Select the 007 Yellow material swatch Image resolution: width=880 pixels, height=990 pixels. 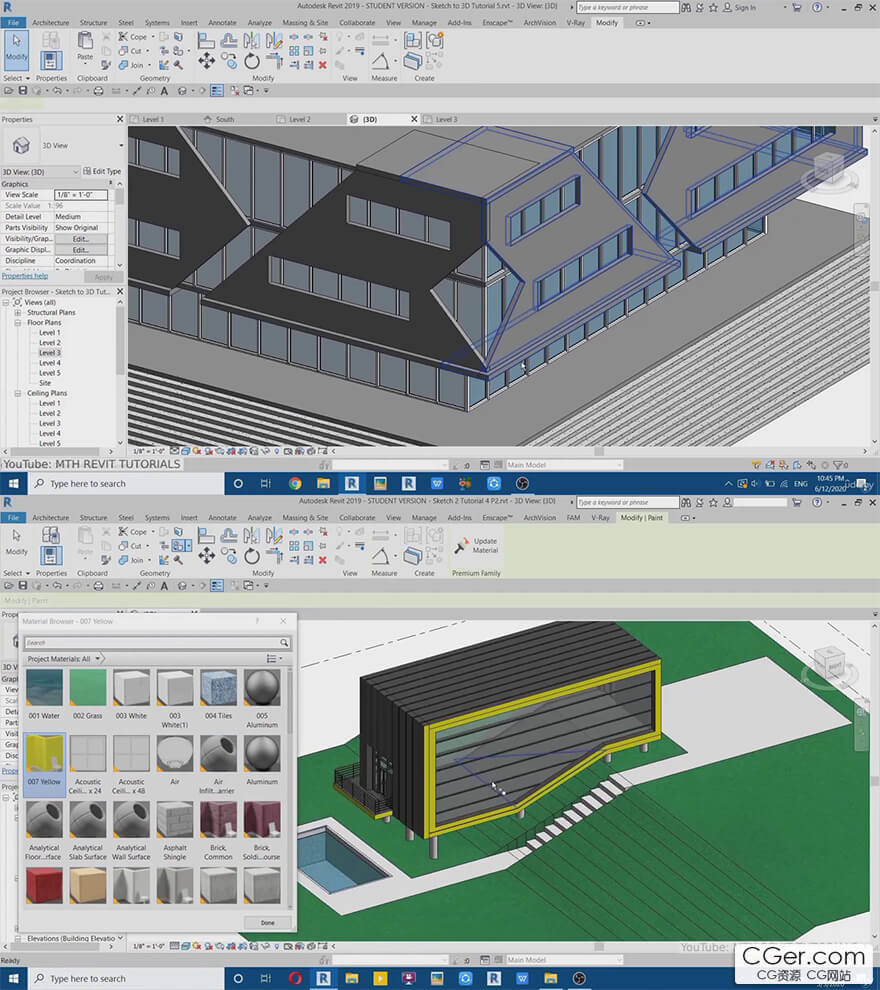45,759
